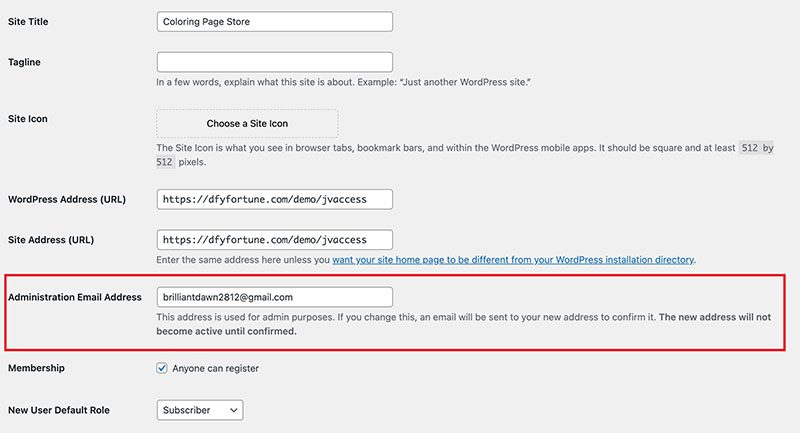800x433 pixels.
Task: Focus the Site Title input field
Action: tap(274, 21)
